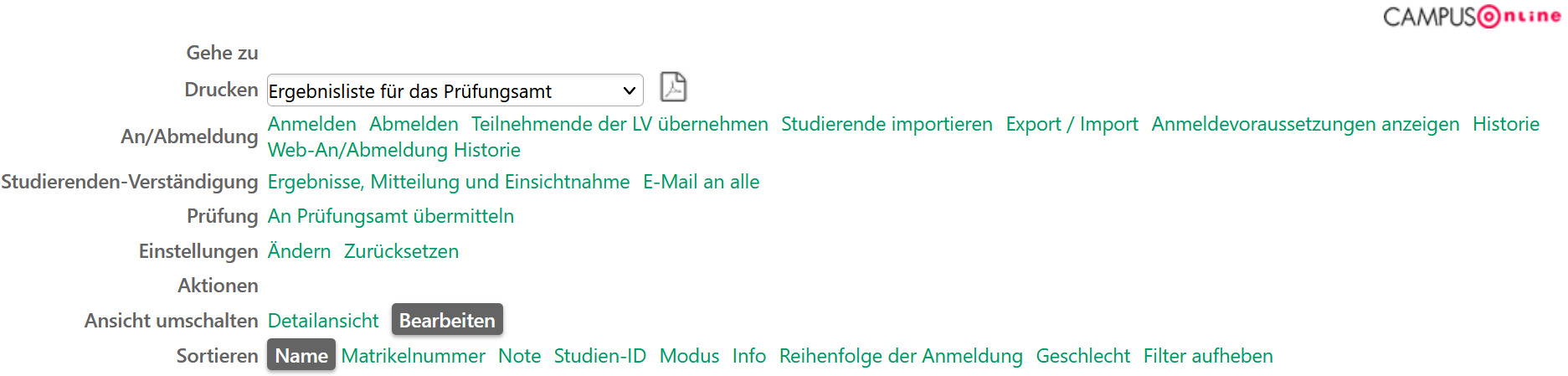Viewport: 1568px width, 376px height.
Task: Click the Abmelden link
Action: 414,124
